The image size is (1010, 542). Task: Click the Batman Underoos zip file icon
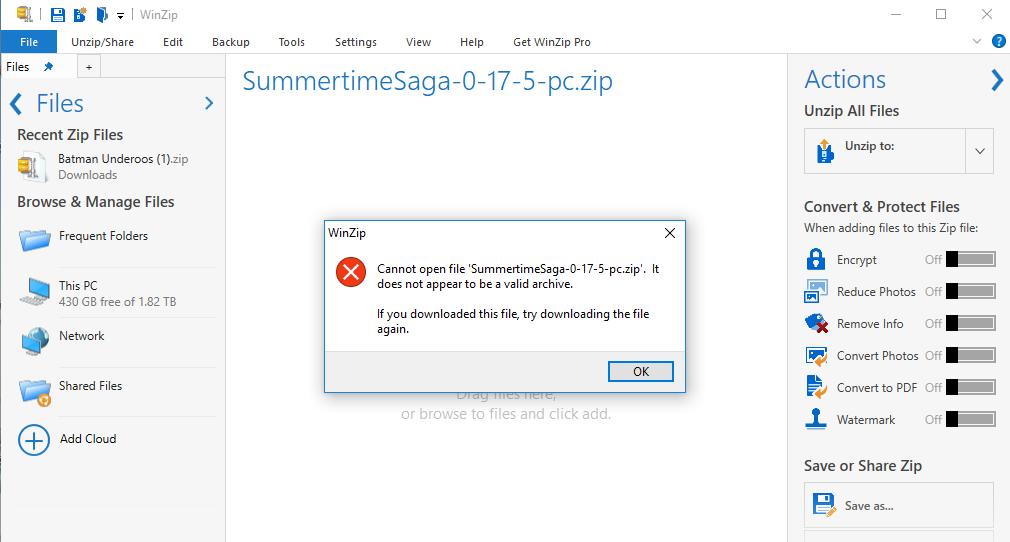point(33,166)
